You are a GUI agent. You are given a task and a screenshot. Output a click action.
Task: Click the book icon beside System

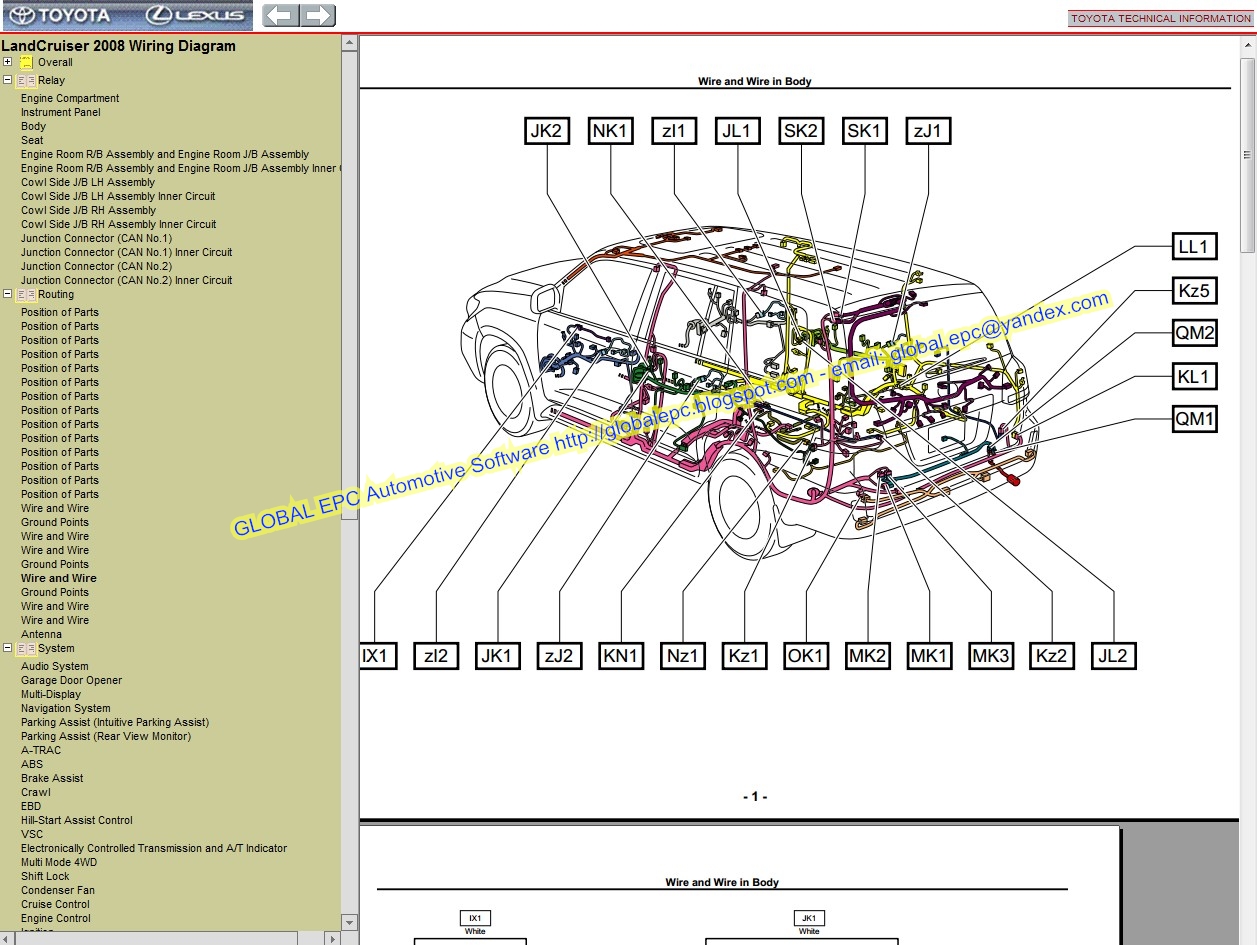pos(27,648)
